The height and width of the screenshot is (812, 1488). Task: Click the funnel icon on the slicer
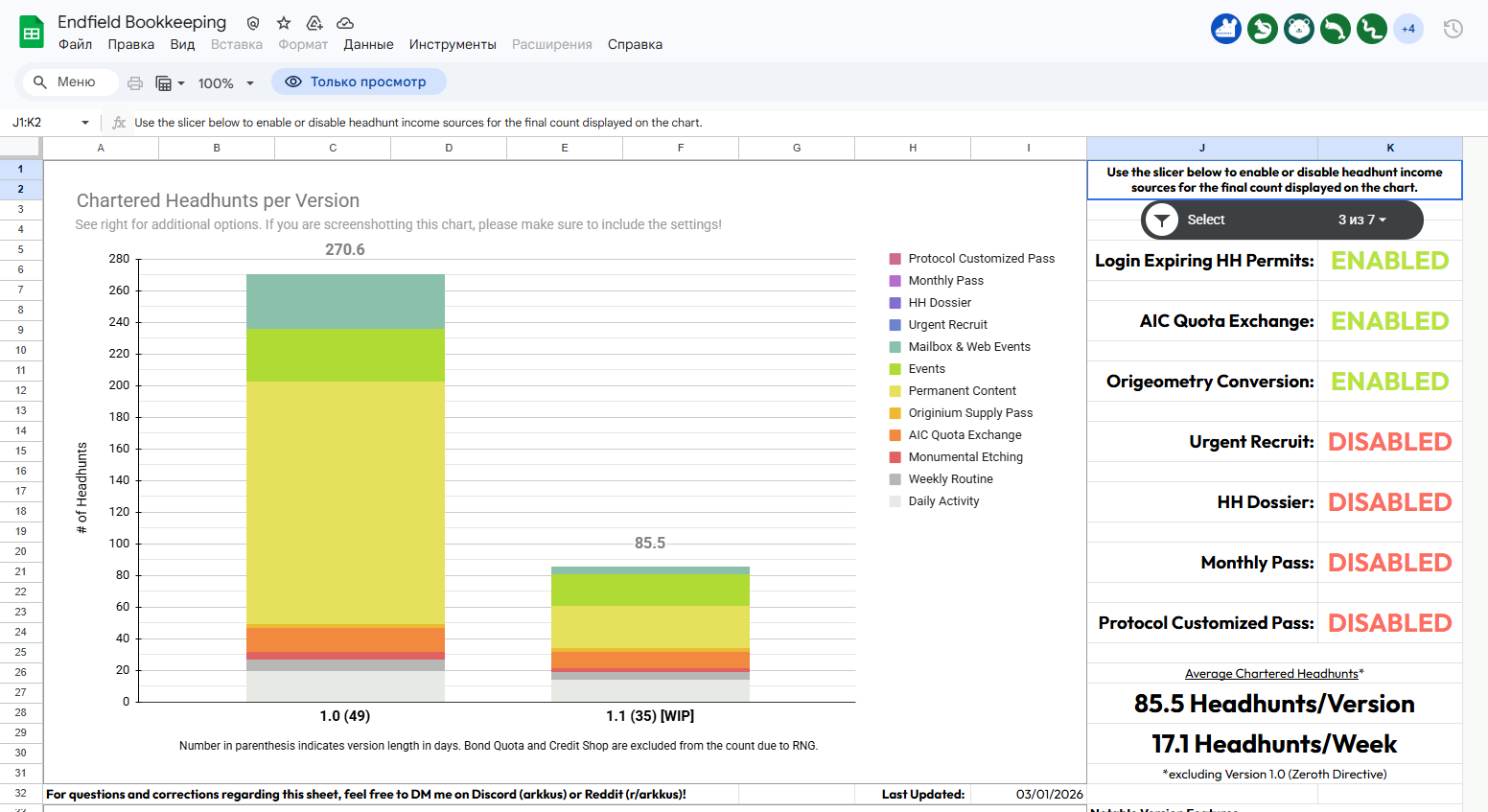click(x=1162, y=220)
